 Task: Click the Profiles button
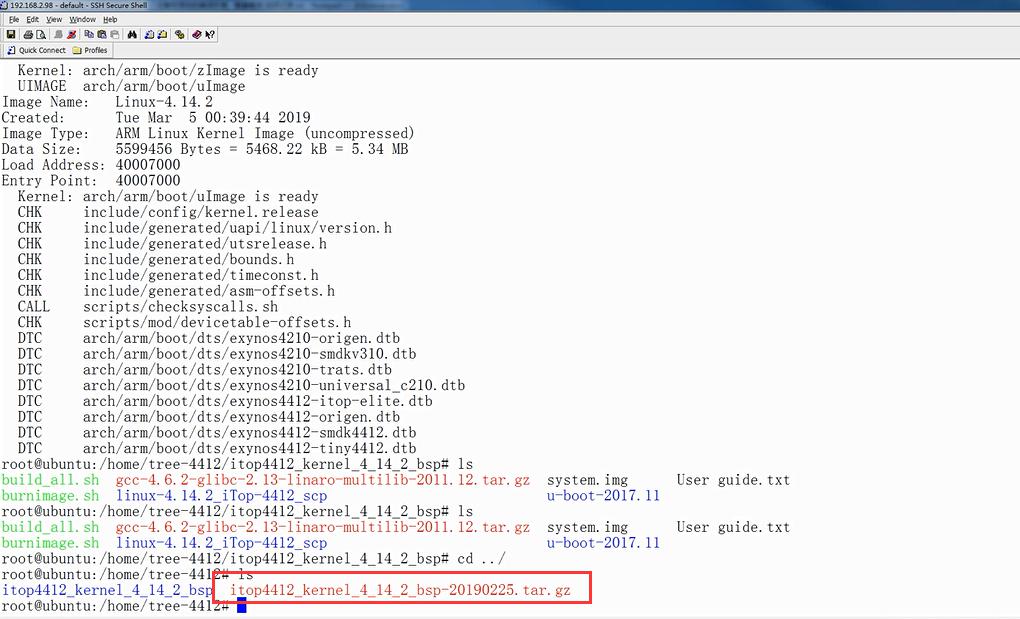pos(90,50)
